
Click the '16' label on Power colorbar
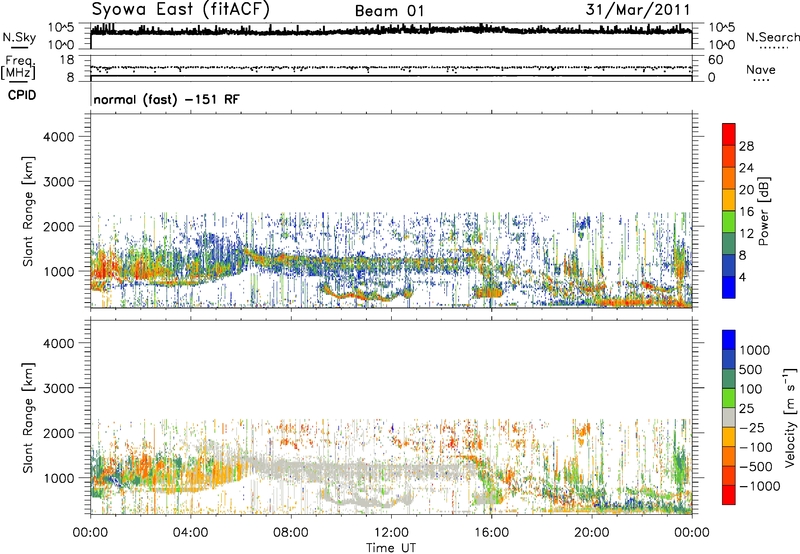746,212
